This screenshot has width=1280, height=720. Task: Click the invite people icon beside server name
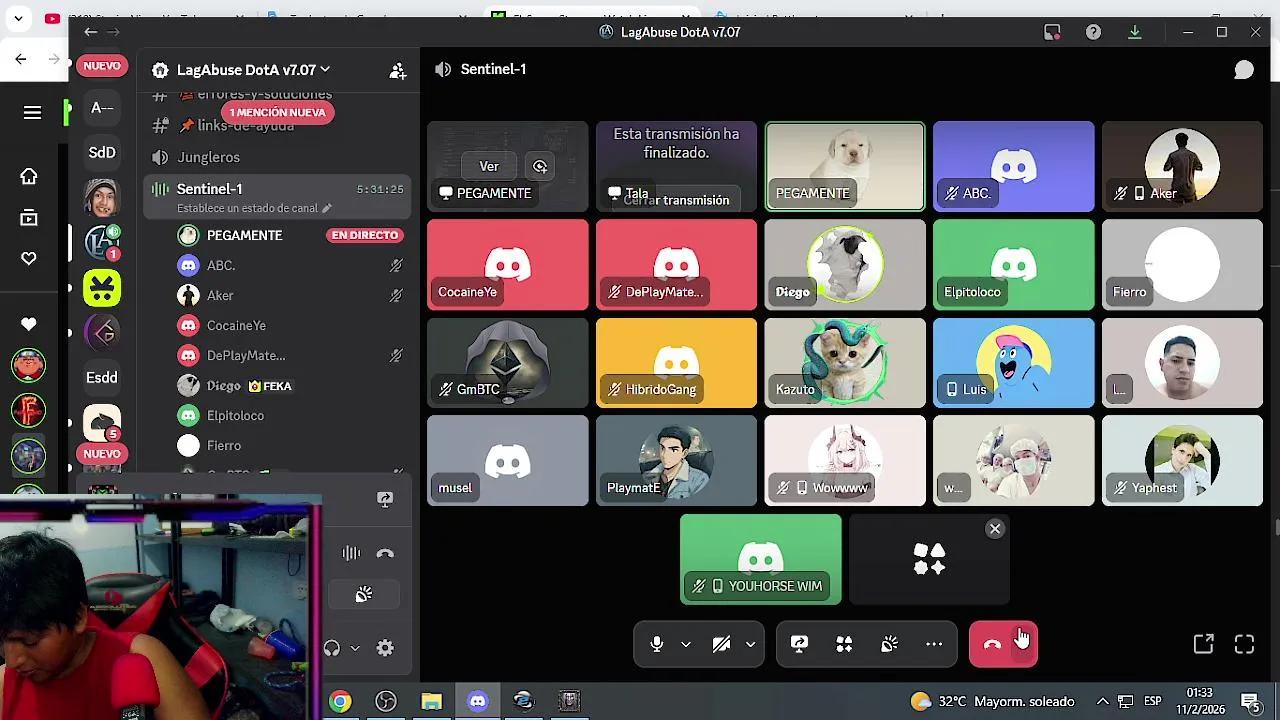tap(398, 70)
